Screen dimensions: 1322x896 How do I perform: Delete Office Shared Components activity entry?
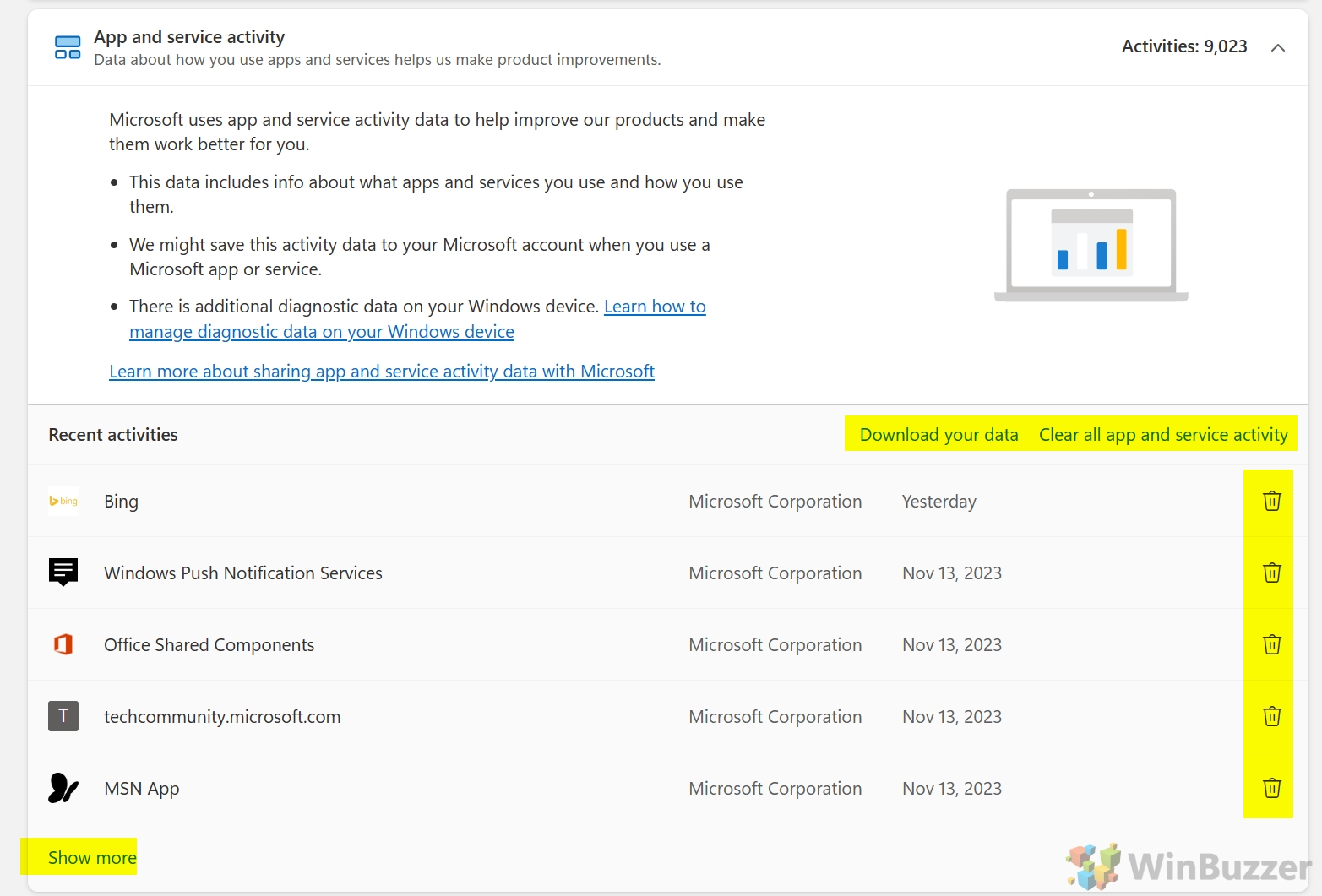(1271, 644)
